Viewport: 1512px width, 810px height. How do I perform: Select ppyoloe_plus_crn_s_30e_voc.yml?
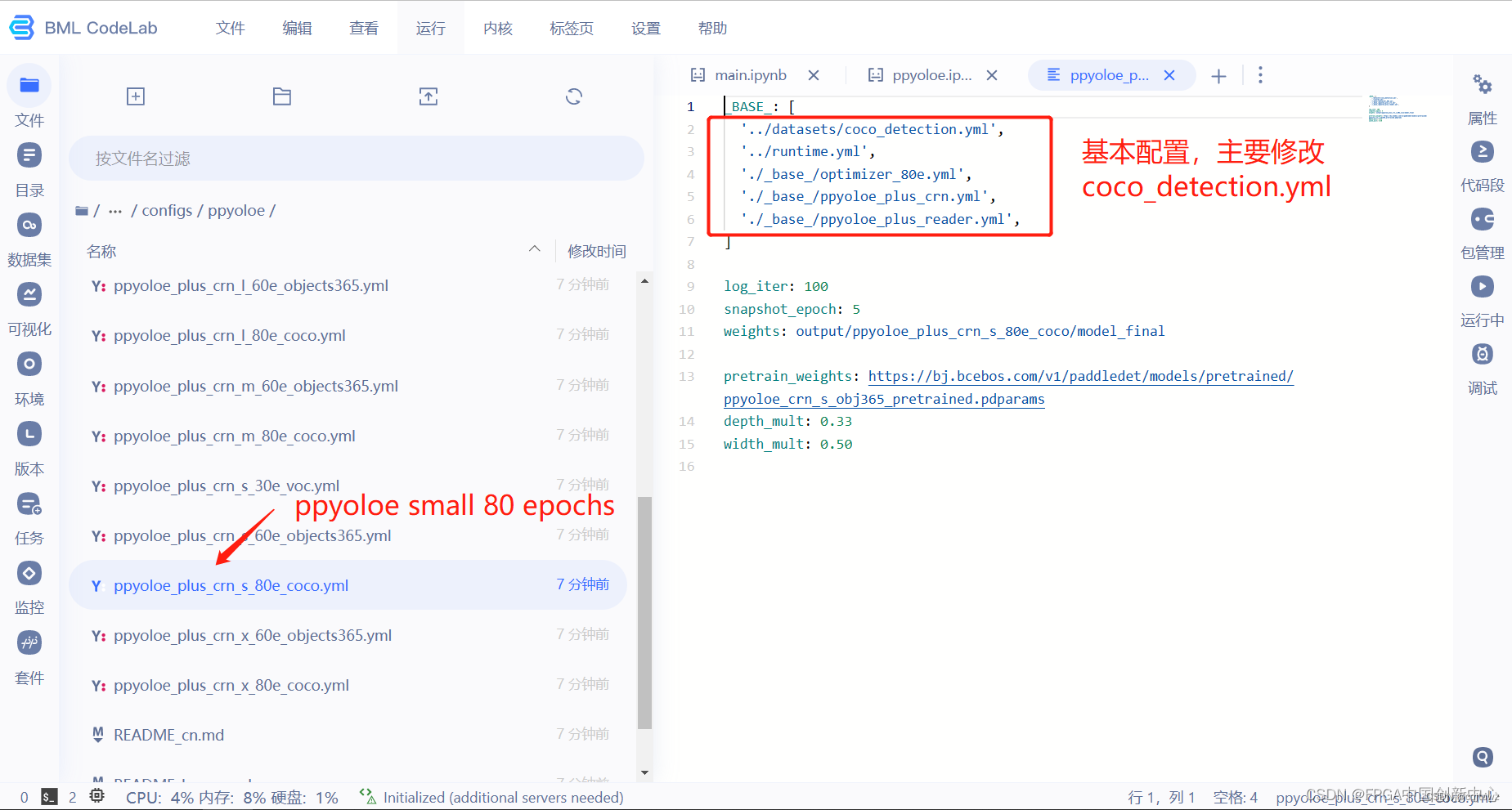[x=348, y=486]
